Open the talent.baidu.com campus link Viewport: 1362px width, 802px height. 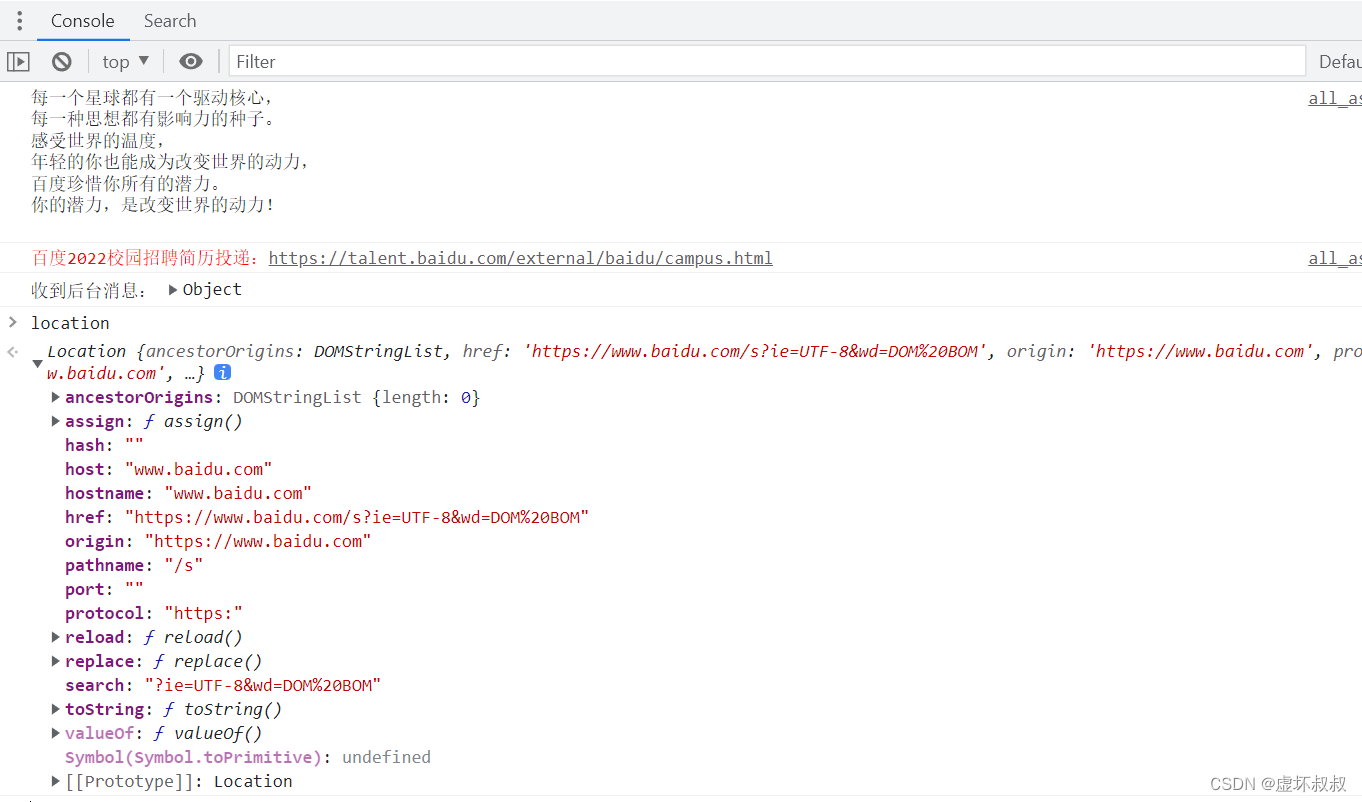pyautogui.click(x=521, y=258)
